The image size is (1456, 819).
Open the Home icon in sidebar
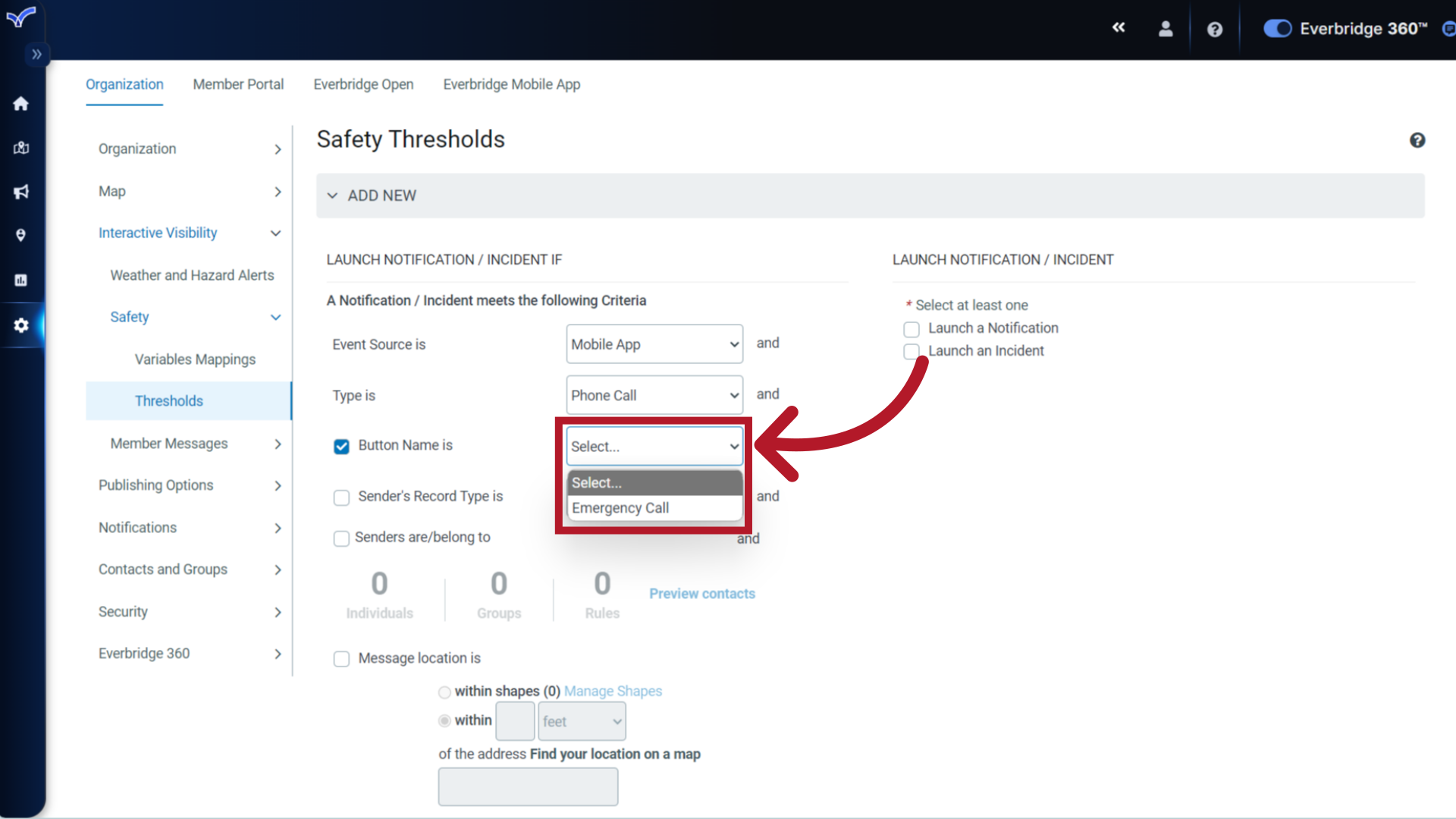click(21, 104)
